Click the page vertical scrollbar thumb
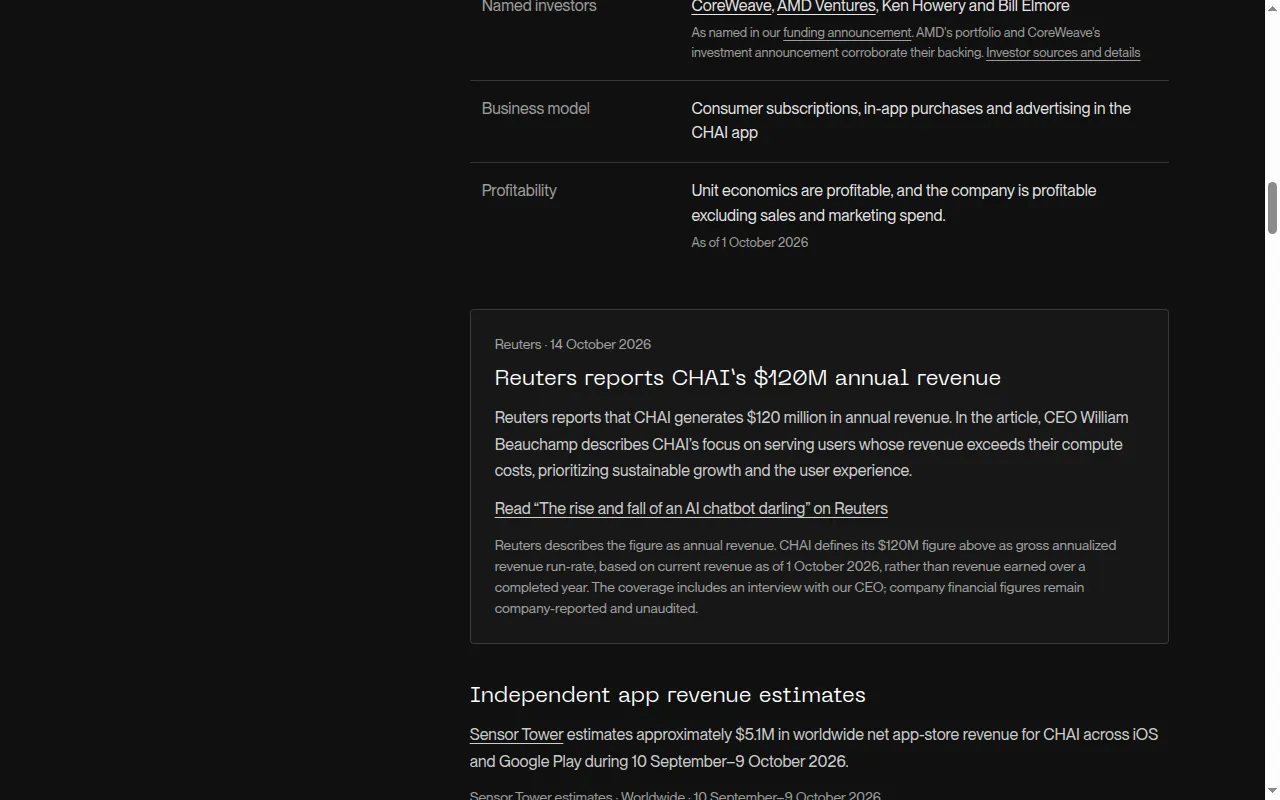Viewport: 1280px width, 800px height. pyautogui.click(x=1272, y=208)
